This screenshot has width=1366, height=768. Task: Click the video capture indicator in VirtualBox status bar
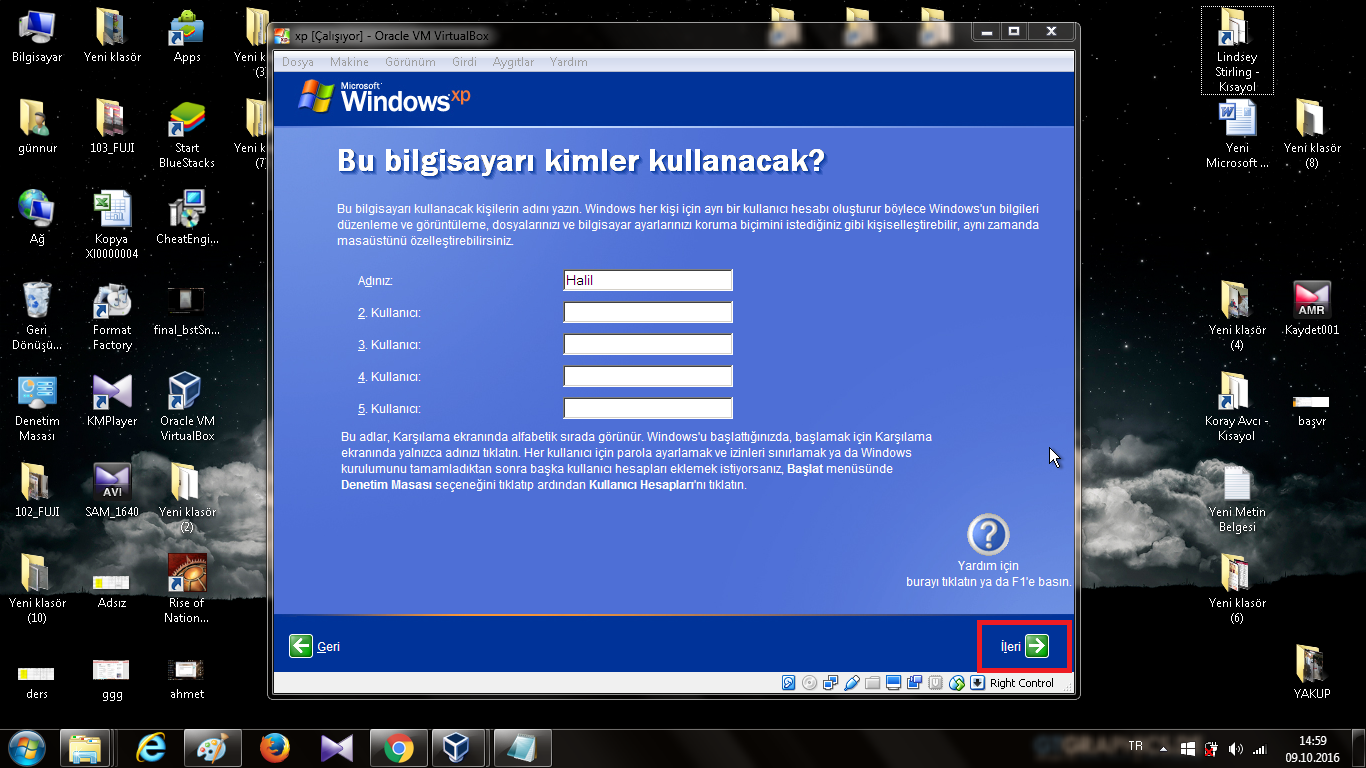pos(915,683)
